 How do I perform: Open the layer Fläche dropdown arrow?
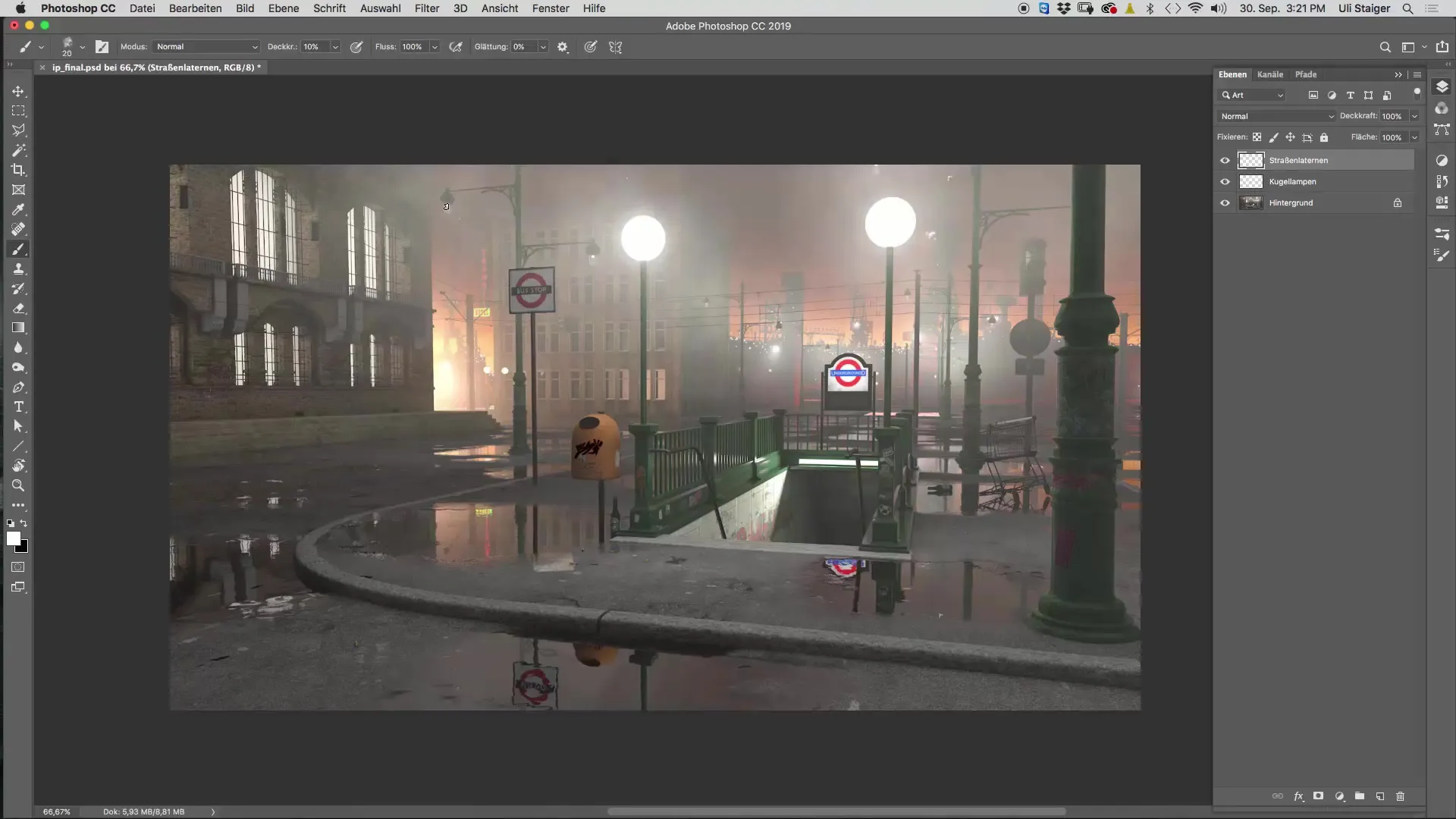click(1414, 137)
